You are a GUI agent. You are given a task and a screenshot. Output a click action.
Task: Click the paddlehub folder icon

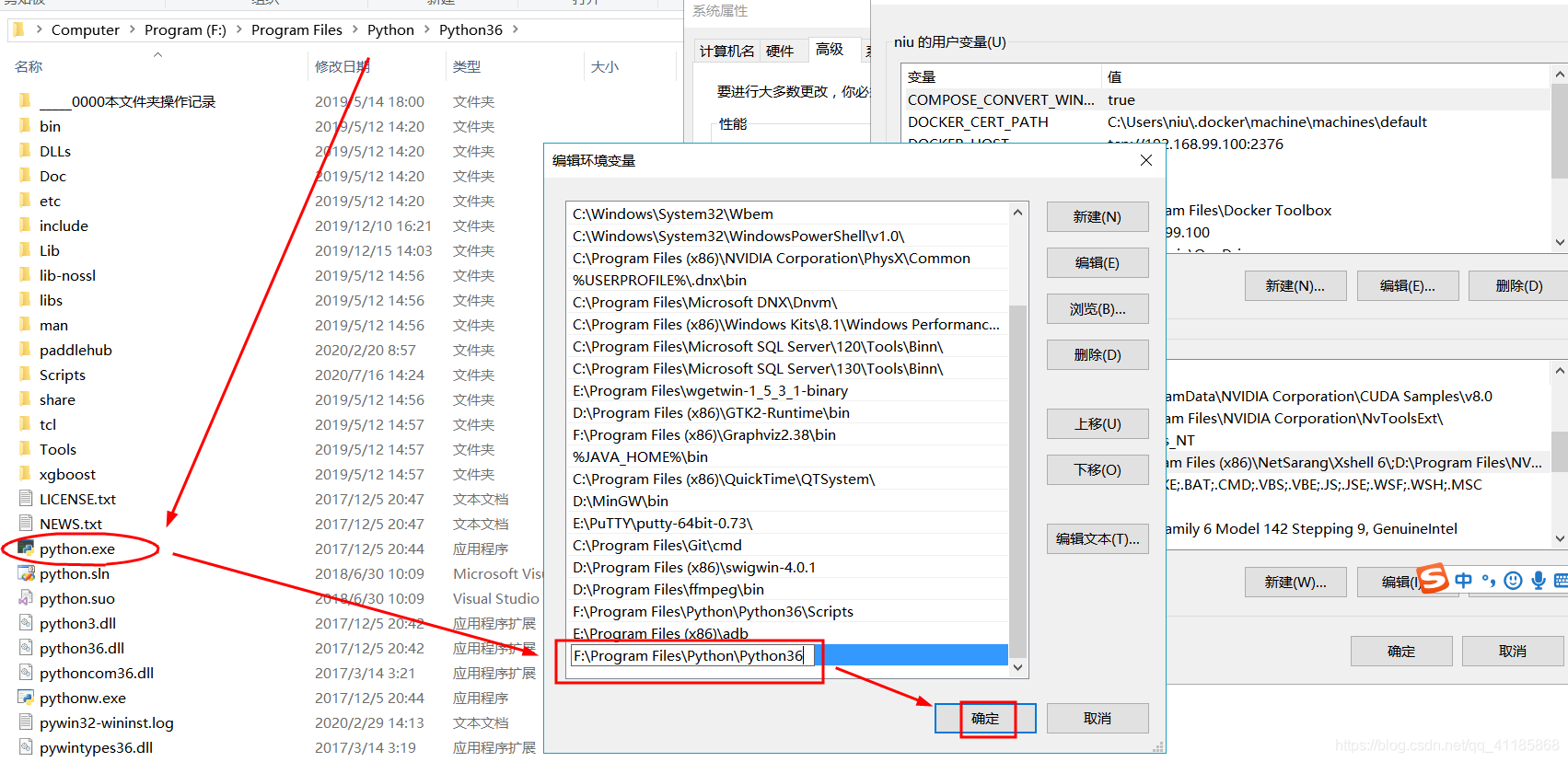25,349
